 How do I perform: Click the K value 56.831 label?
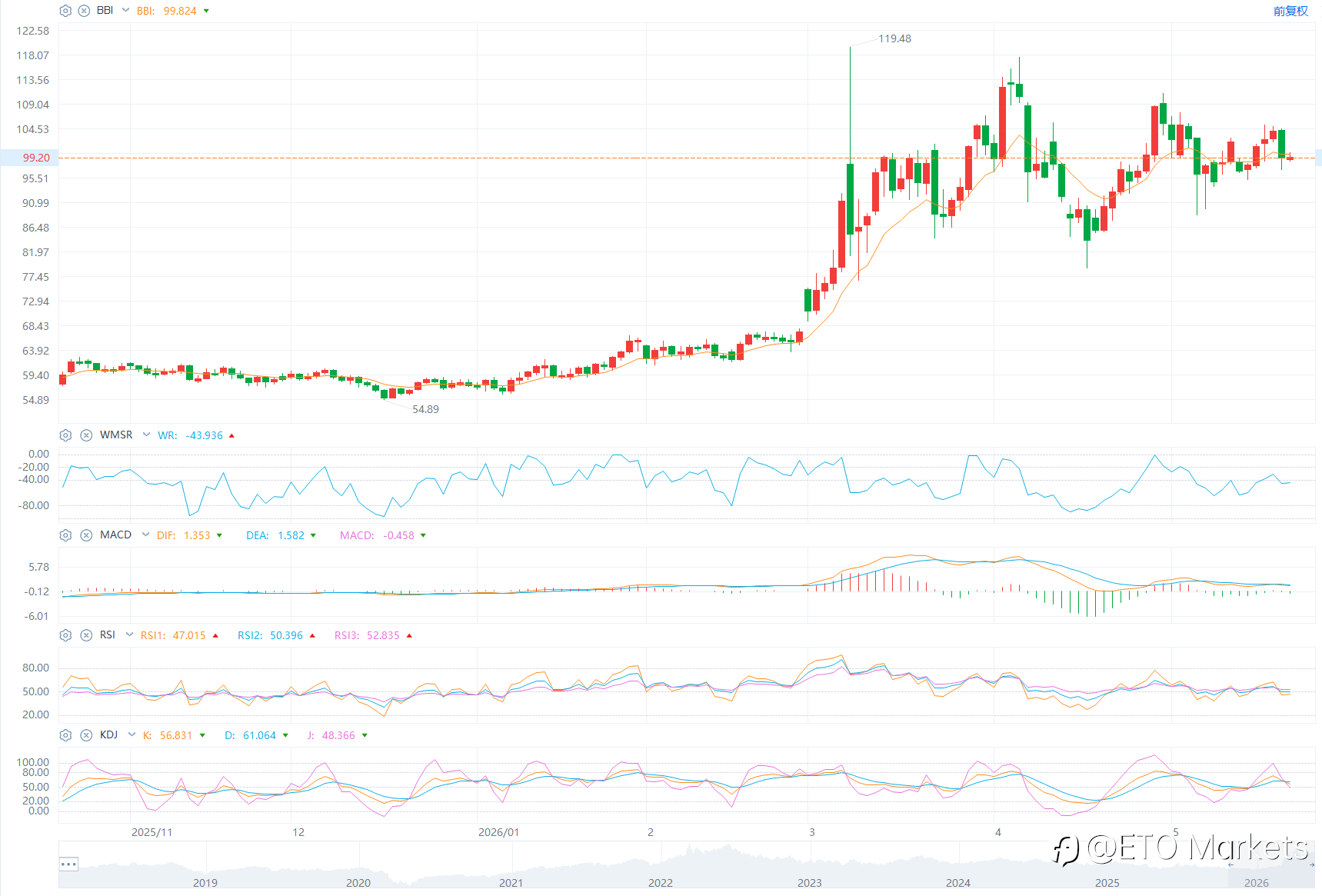[176, 735]
